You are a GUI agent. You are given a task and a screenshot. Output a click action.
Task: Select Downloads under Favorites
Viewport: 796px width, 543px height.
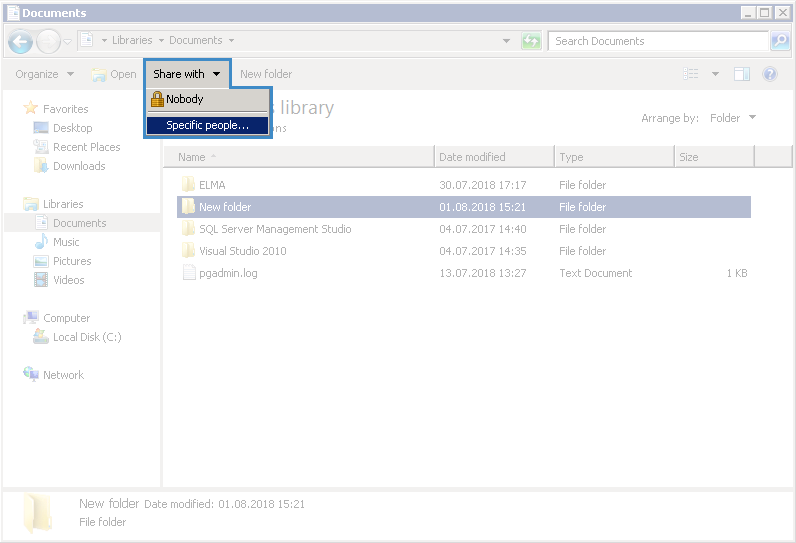(x=78, y=166)
